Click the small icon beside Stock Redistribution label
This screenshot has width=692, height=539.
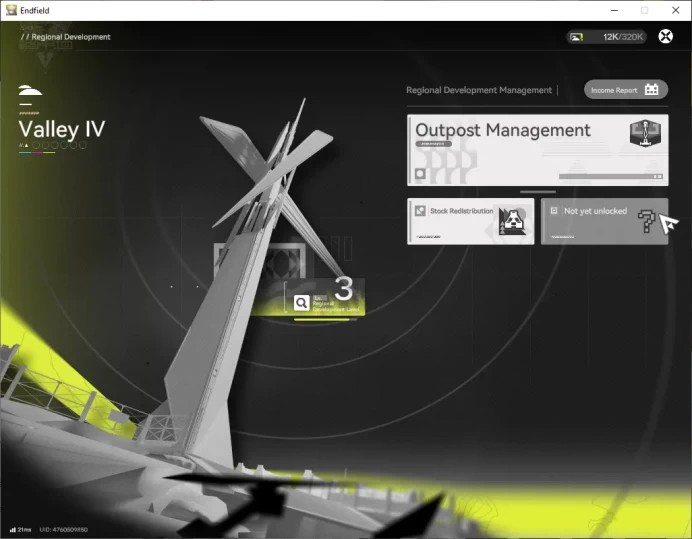[x=420, y=211]
